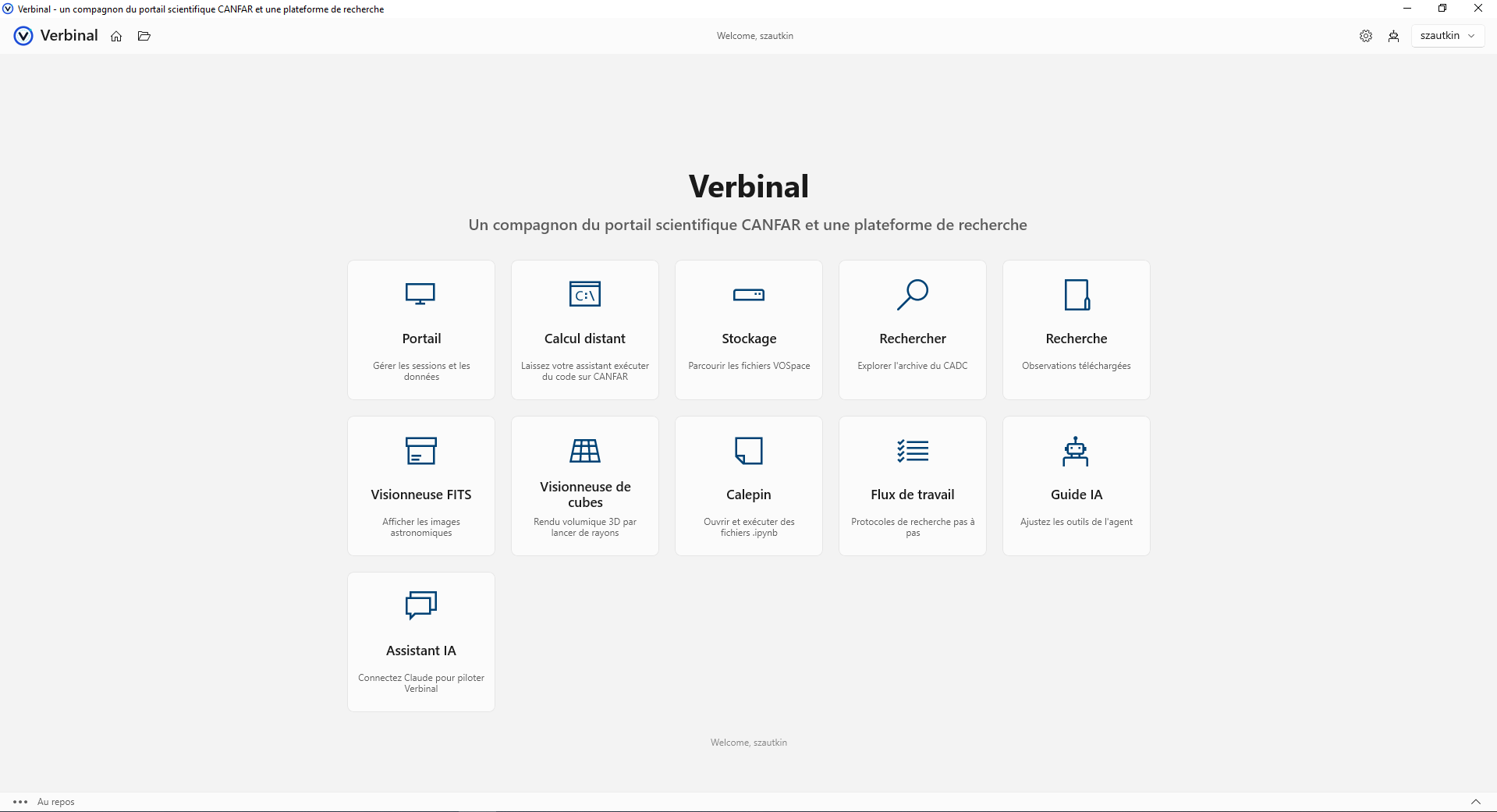
Task: Click the 'Verbinal' name in header
Action: tap(69, 36)
